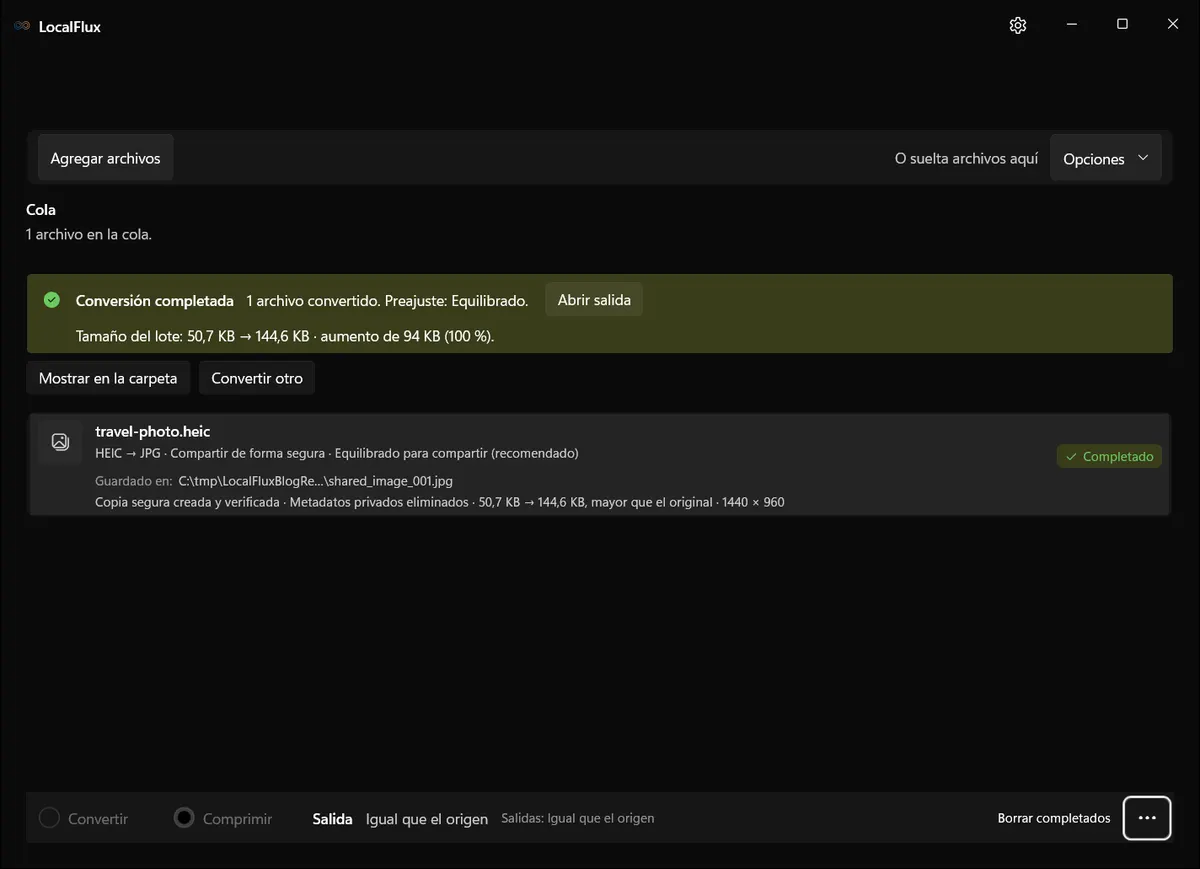Image resolution: width=1200 pixels, height=869 pixels.
Task: Click the 'Tamaño del lote' summary line
Action: (x=285, y=336)
